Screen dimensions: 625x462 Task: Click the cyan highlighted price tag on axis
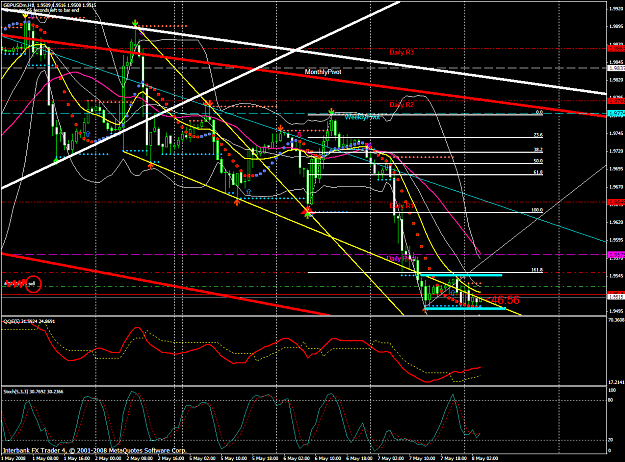tap(616, 114)
